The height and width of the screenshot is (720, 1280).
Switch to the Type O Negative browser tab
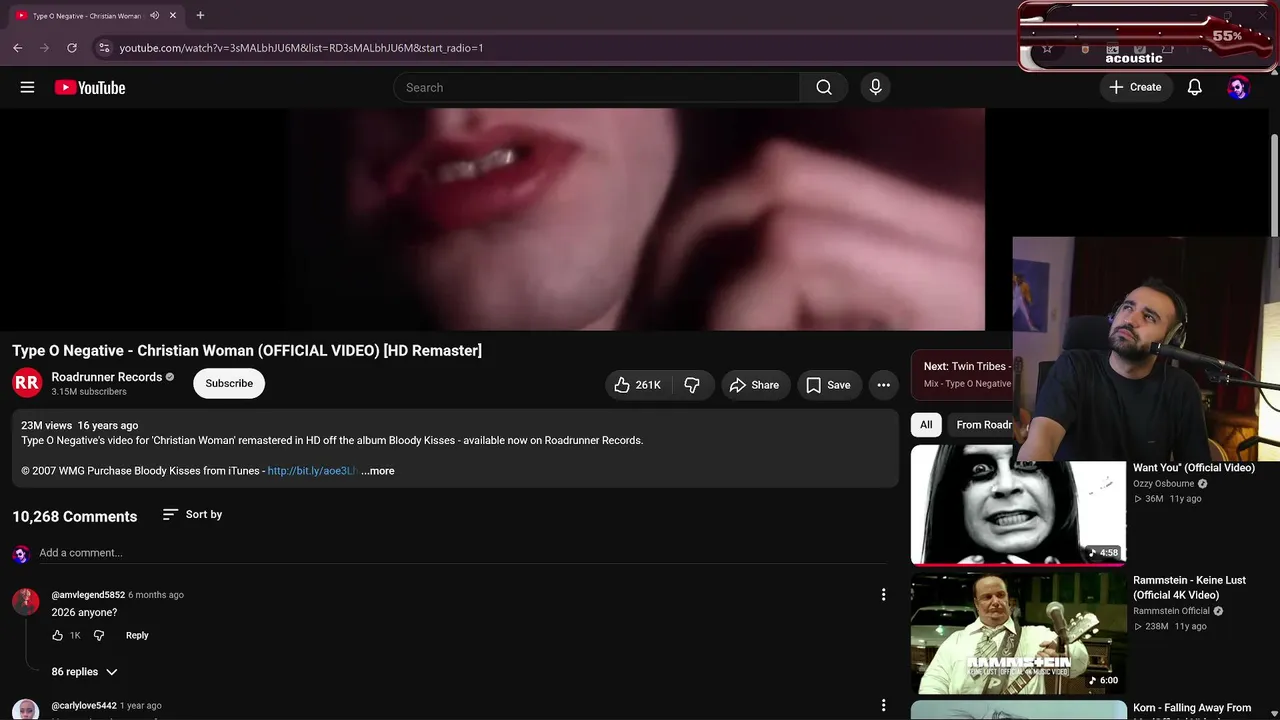[x=88, y=15]
